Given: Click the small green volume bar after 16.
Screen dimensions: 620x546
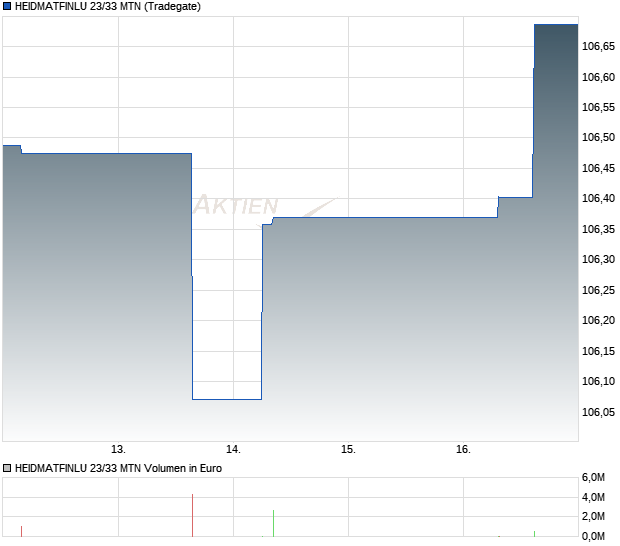Looking at the screenshot, I should (534, 534).
